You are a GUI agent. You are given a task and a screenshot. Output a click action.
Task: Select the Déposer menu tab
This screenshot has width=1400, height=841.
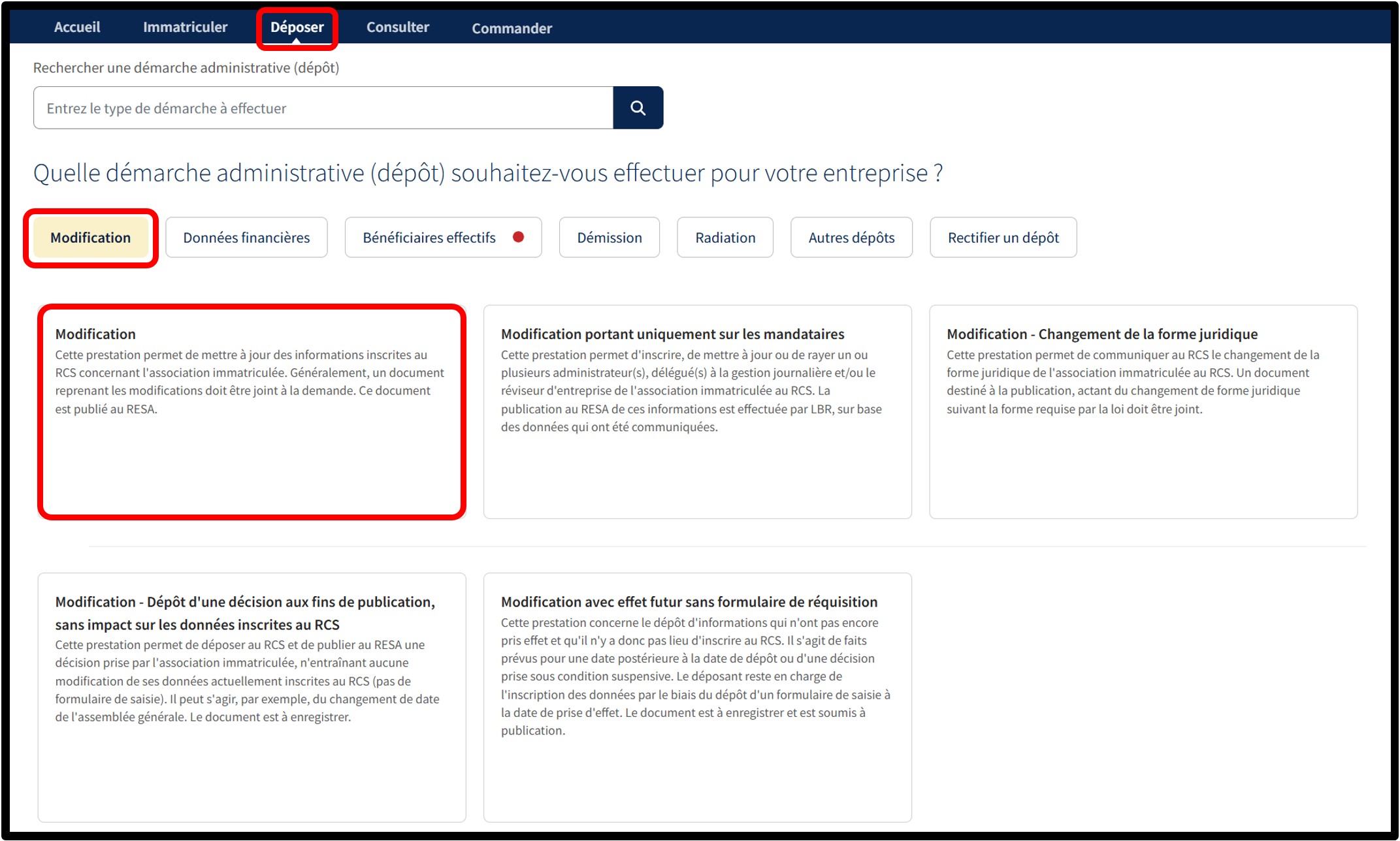[x=297, y=27]
